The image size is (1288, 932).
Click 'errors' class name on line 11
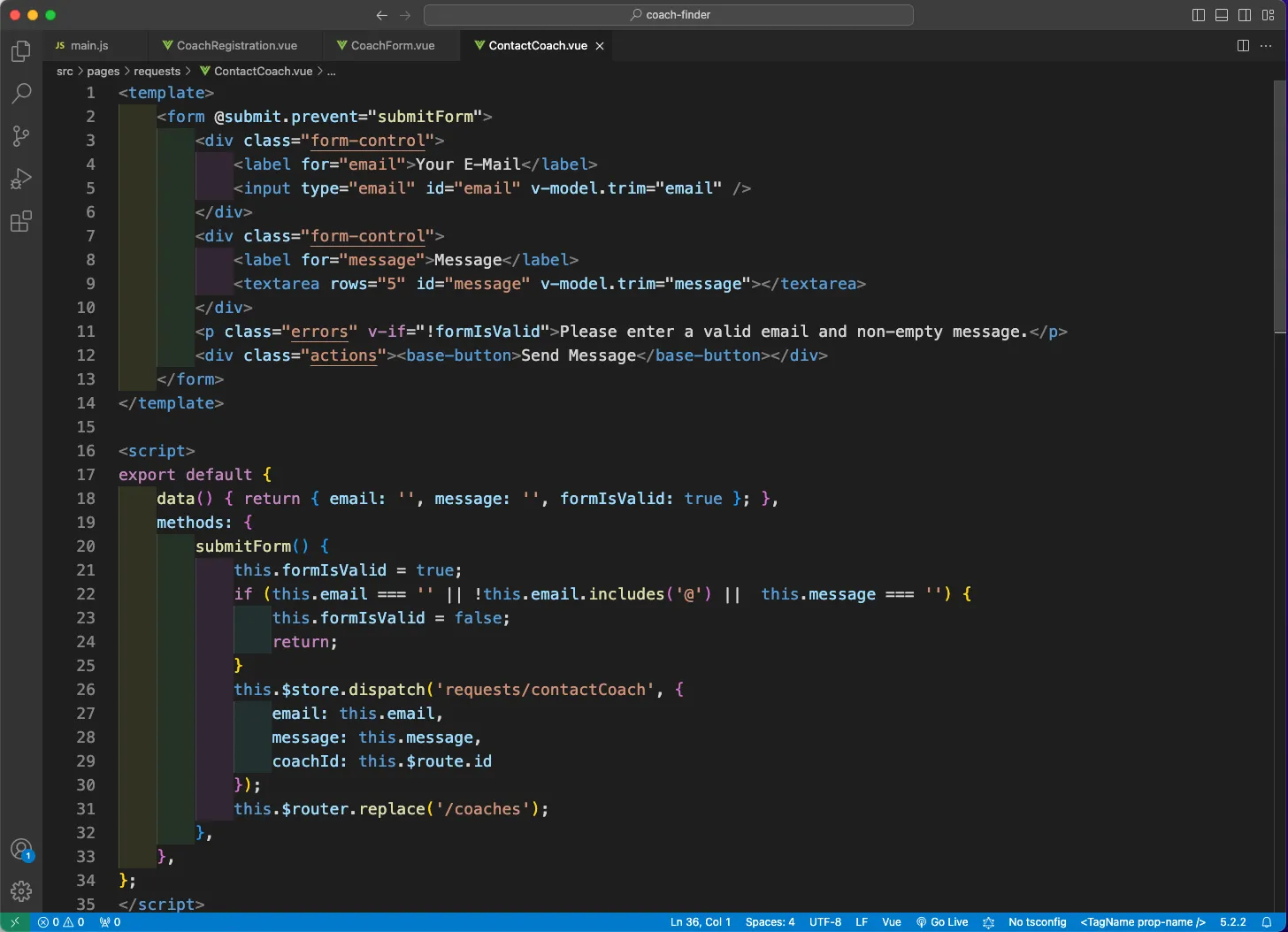click(x=319, y=332)
